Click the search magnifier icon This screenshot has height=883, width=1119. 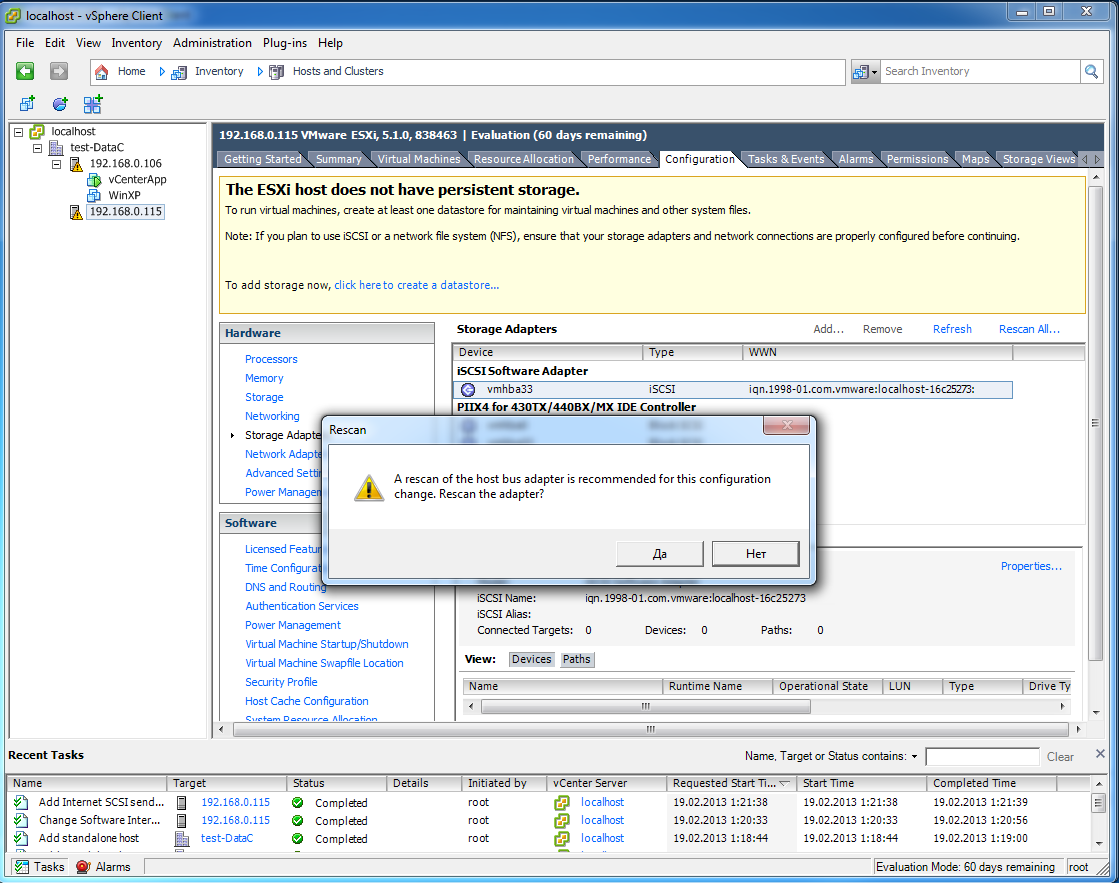pos(1091,71)
